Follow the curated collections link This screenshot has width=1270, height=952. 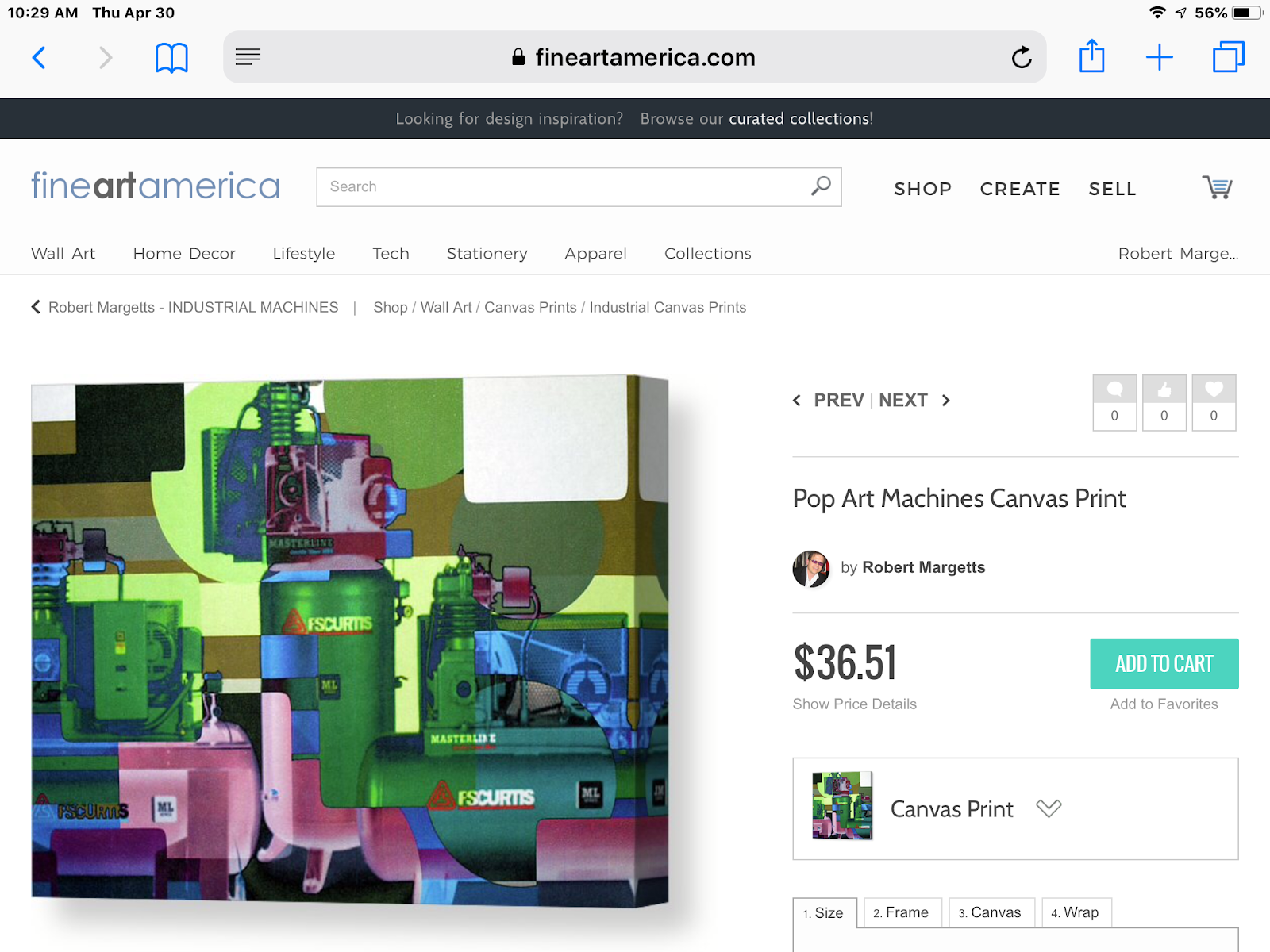[x=799, y=118]
